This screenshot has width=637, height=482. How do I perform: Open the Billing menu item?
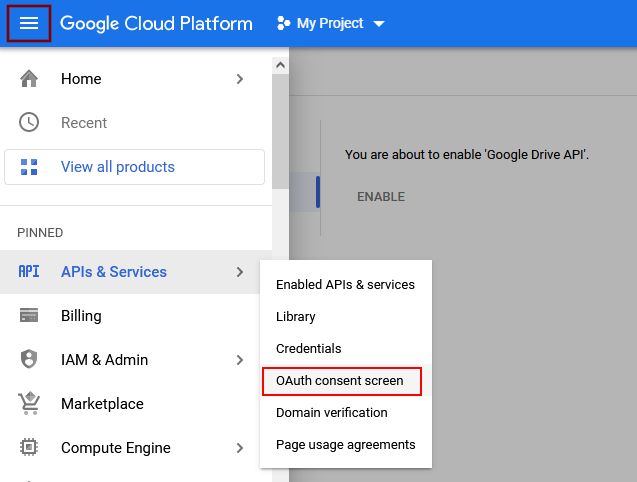pyautogui.click(x=136, y=316)
